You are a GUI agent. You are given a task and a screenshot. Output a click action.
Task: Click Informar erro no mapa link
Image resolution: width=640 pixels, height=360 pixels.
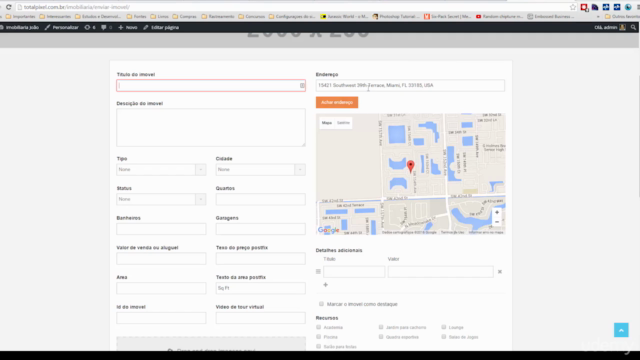coord(486,232)
